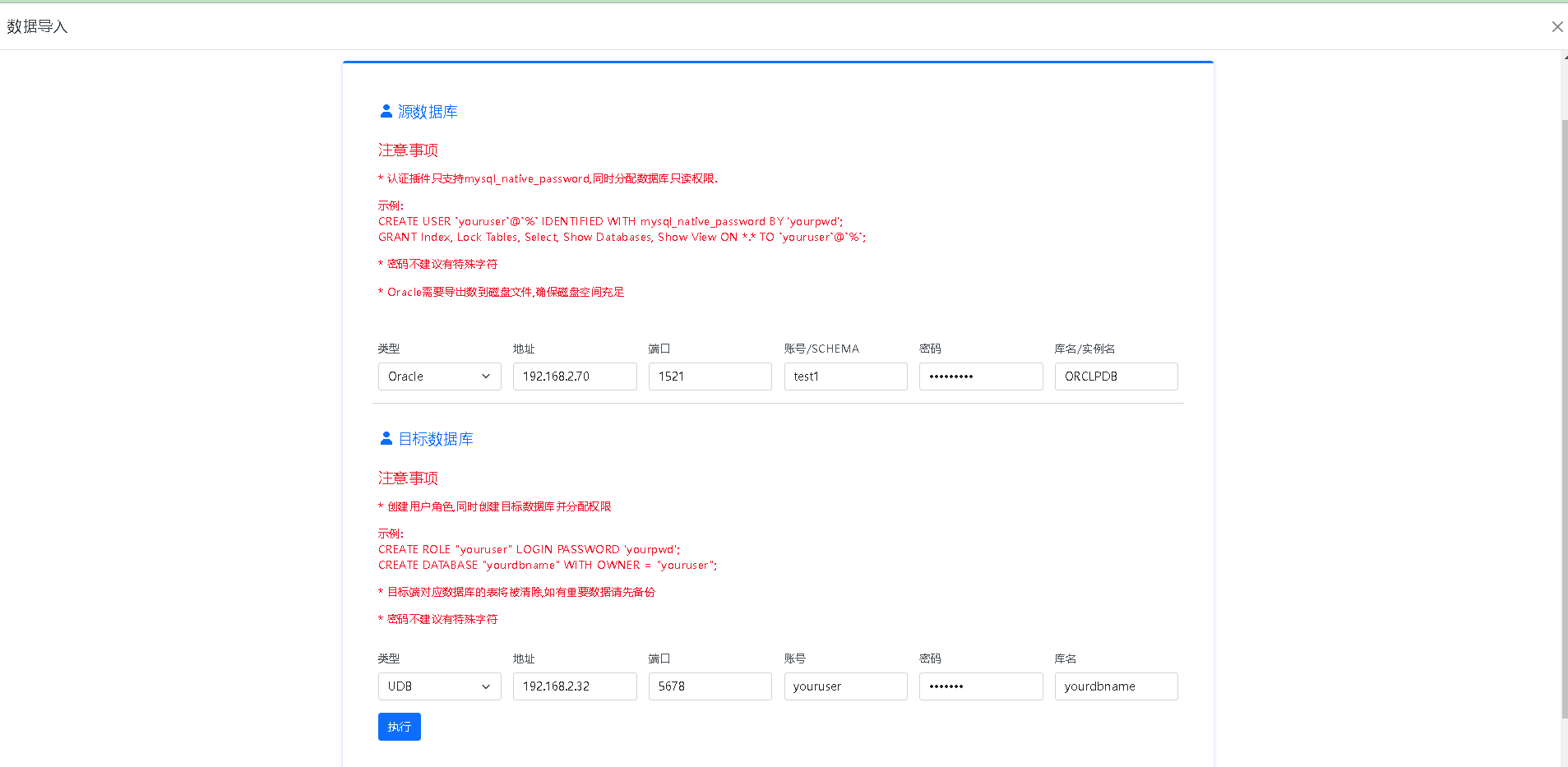Expand the Oracle type selector chevron
This screenshot has width=1568, height=767.
[487, 376]
